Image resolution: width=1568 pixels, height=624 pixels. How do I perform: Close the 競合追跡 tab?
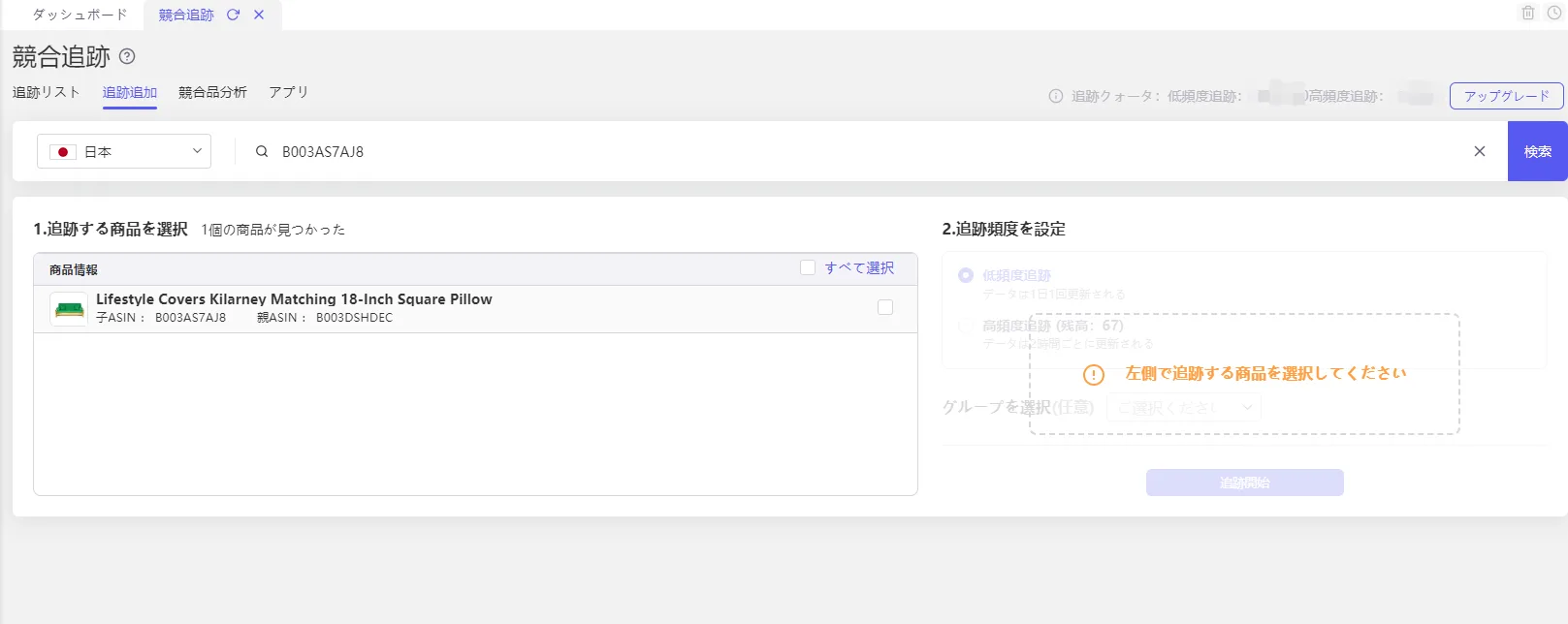259,15
